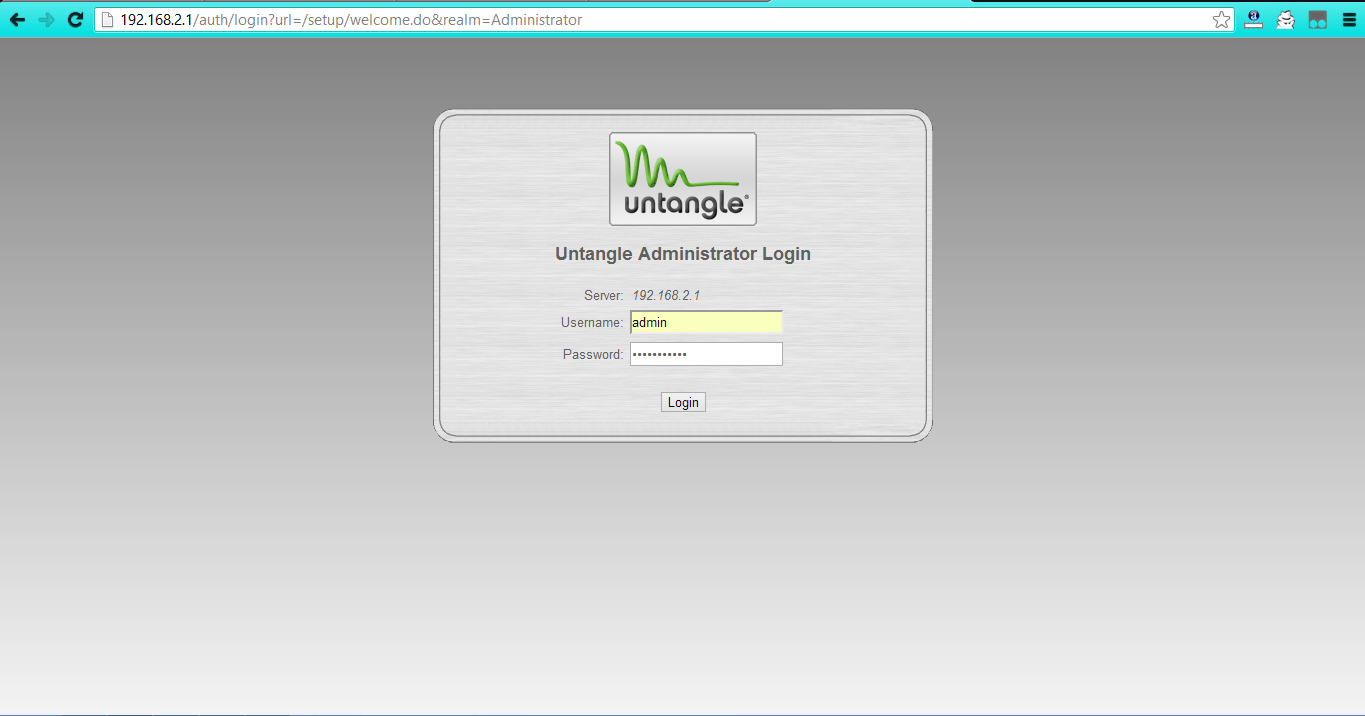The height and width of the screenshot is (716, 1365).
Task: Click the Username field containing admin
Action: 706,322
